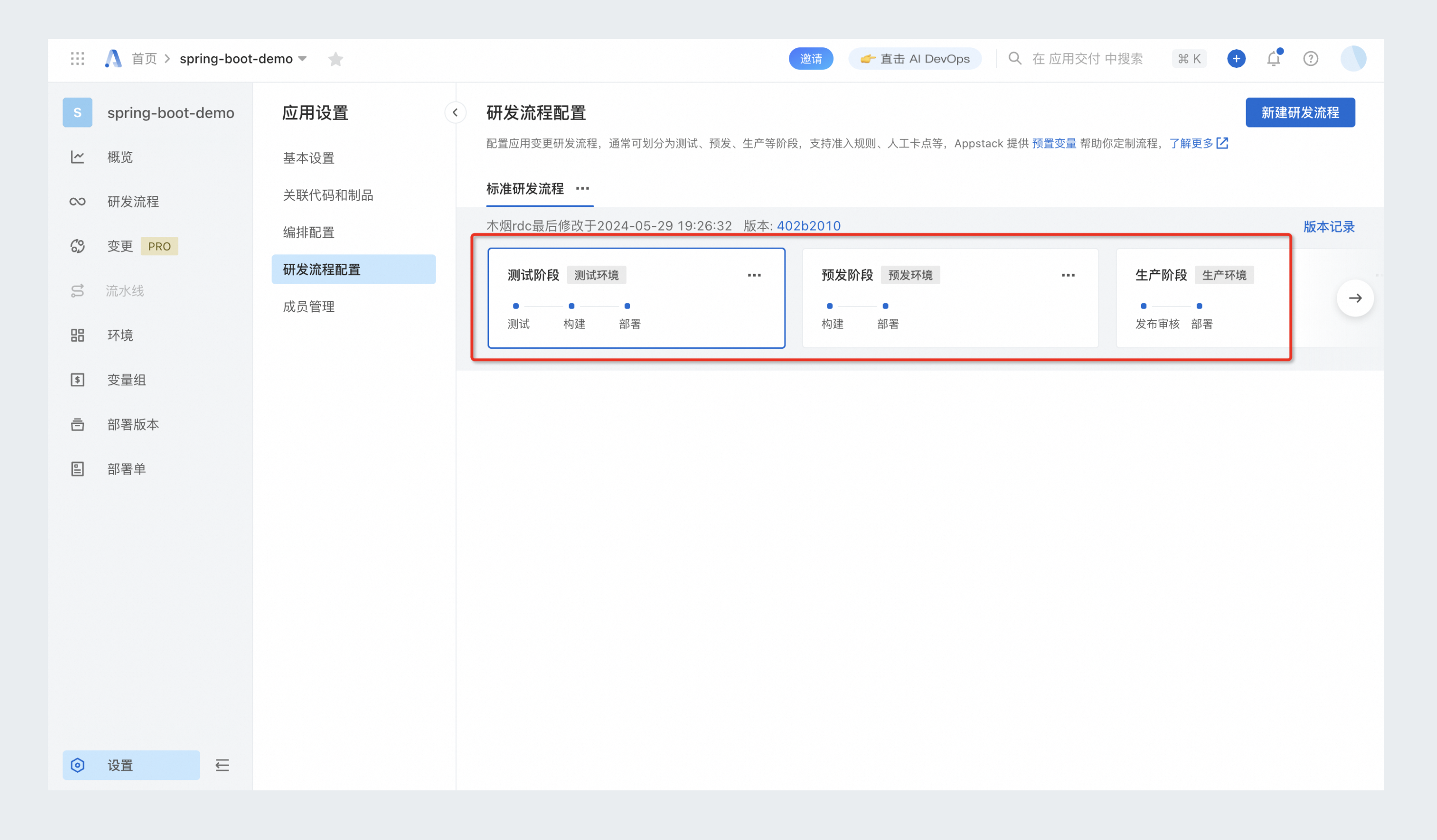Collapse the left sidebar menu icon
Image resolution: width=1437 pixels, height=840 pixels.
coord(222,765)
